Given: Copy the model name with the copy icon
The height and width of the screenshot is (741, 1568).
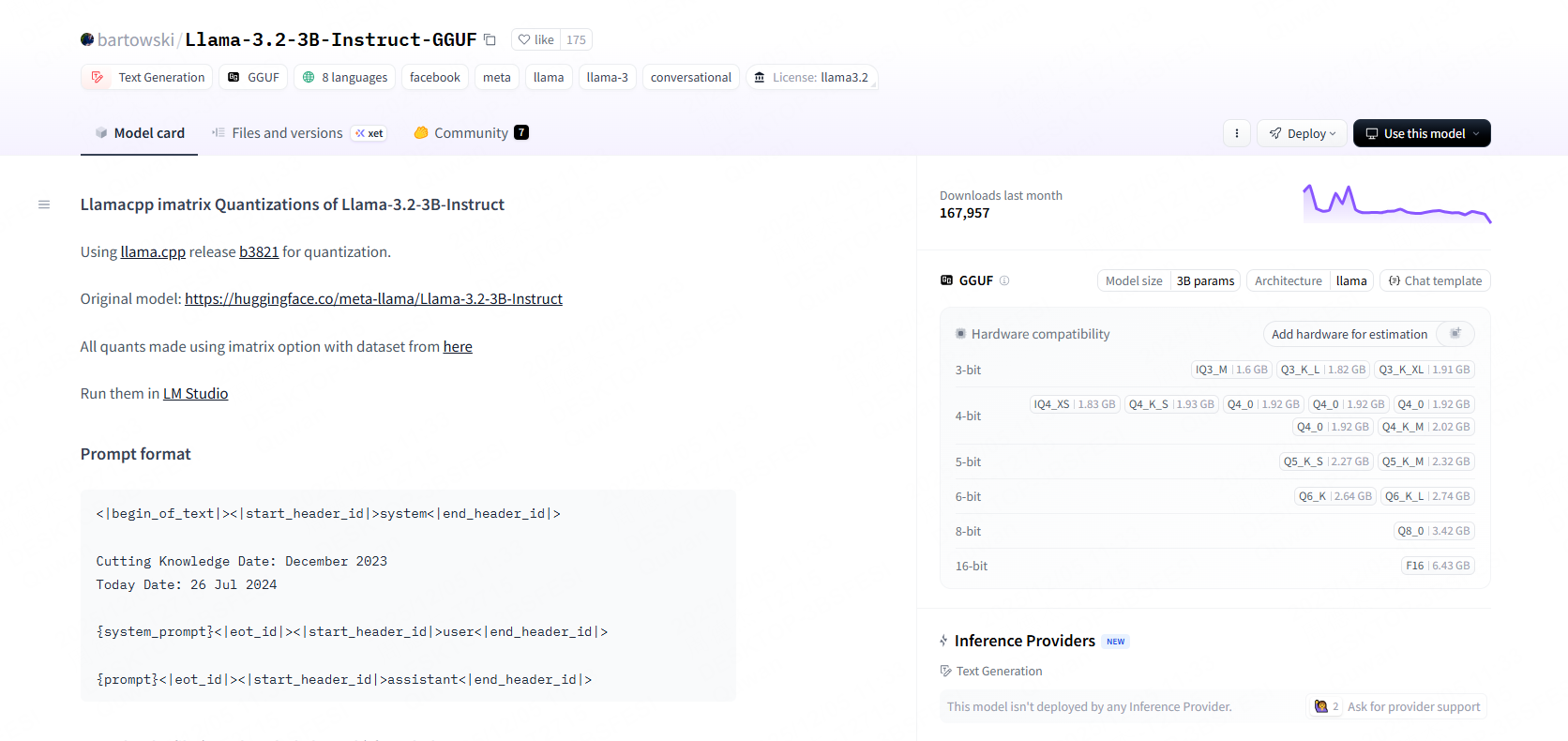Looking at the screenshot, I should point(490,39).
